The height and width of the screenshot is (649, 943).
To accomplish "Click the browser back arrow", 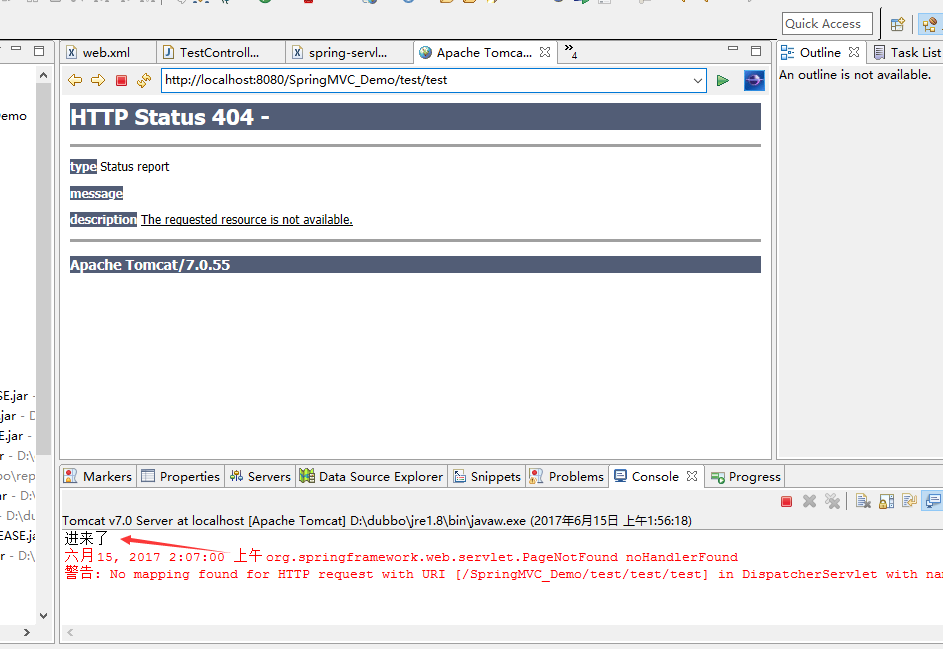I will [74, 80].
